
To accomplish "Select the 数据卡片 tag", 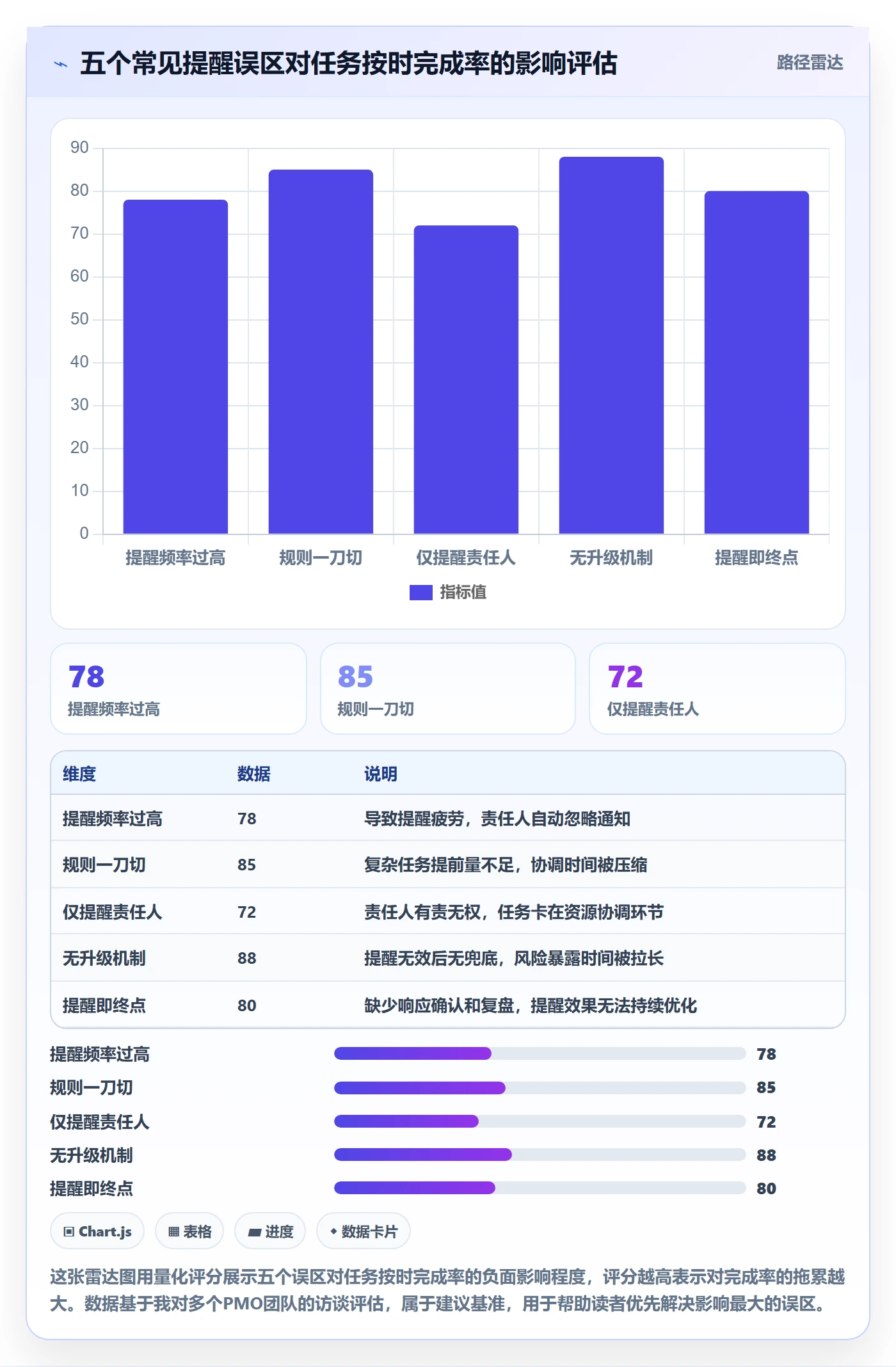I will click(x=364, y=1231).
